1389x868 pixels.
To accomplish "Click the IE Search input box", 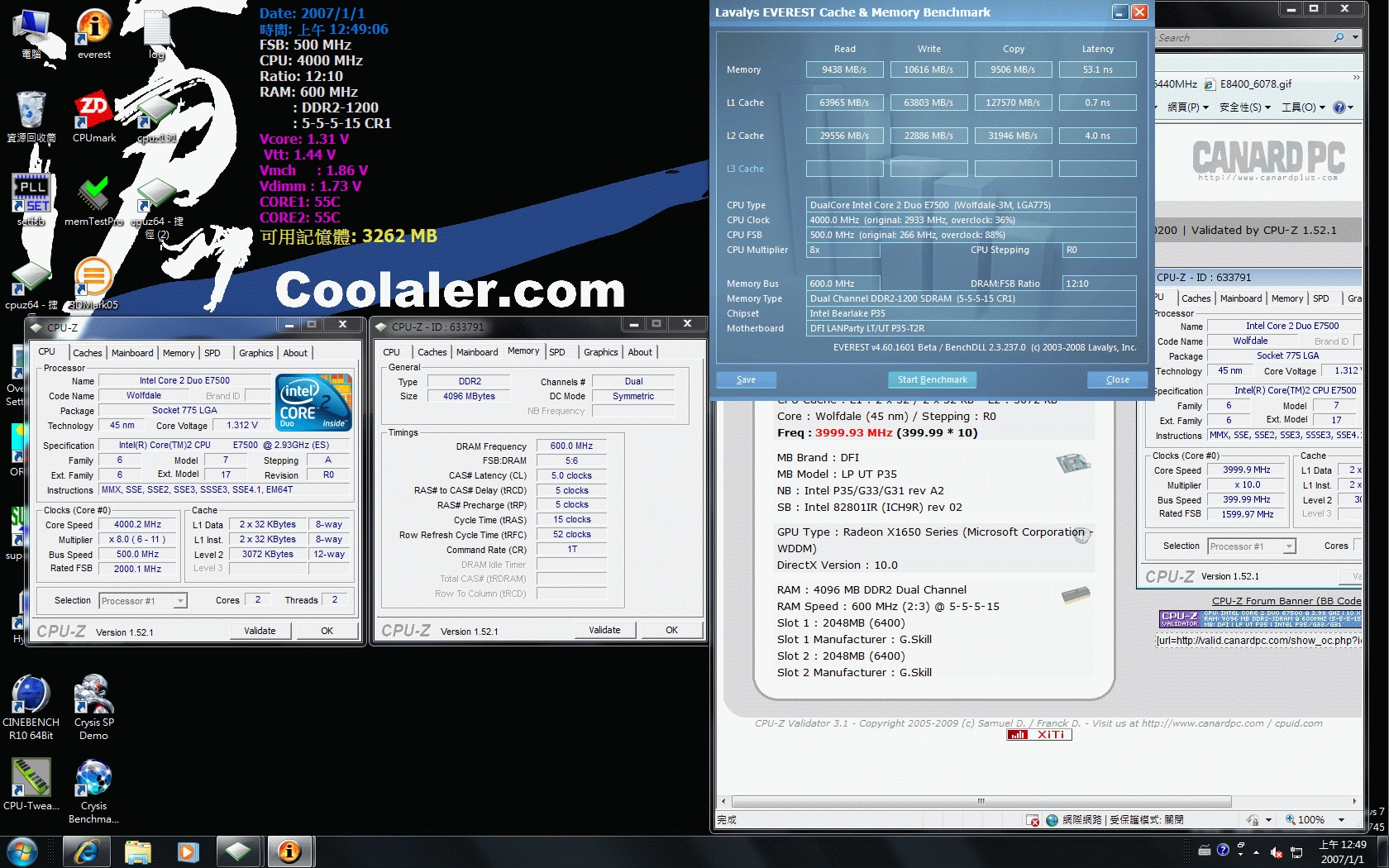I will pos(1243,37).
